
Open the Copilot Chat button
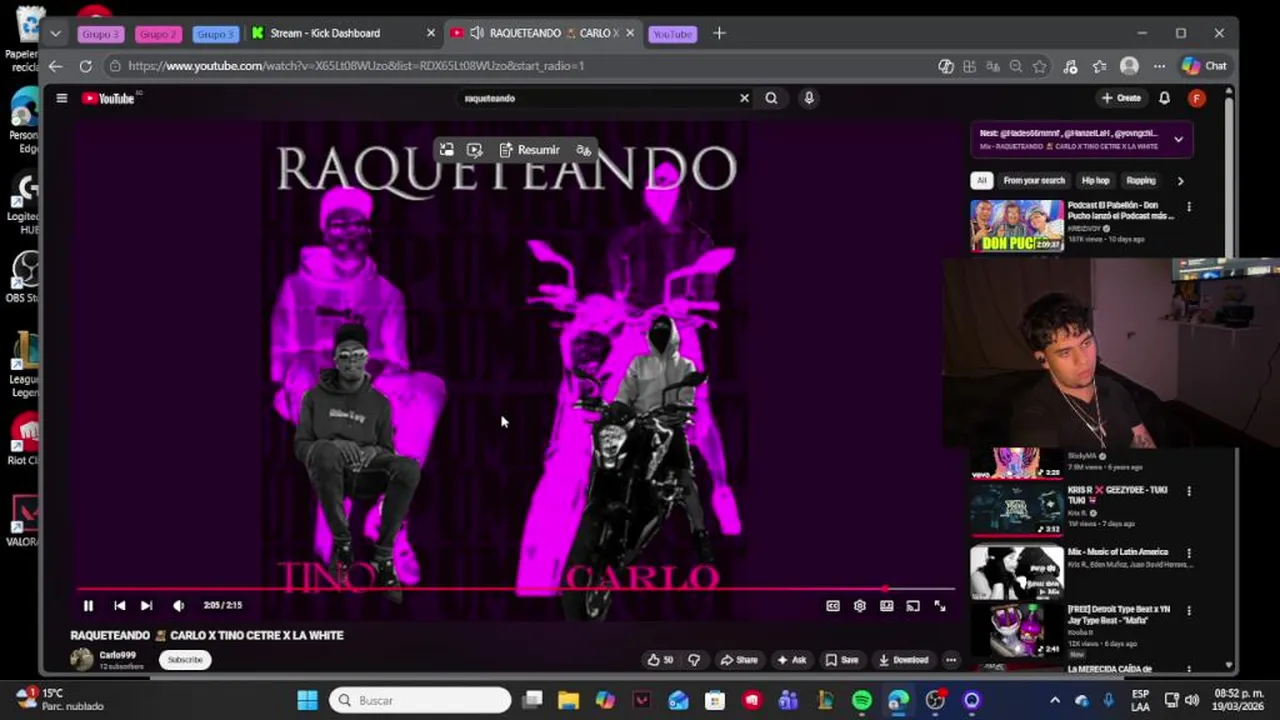(x=1204, y=66)
